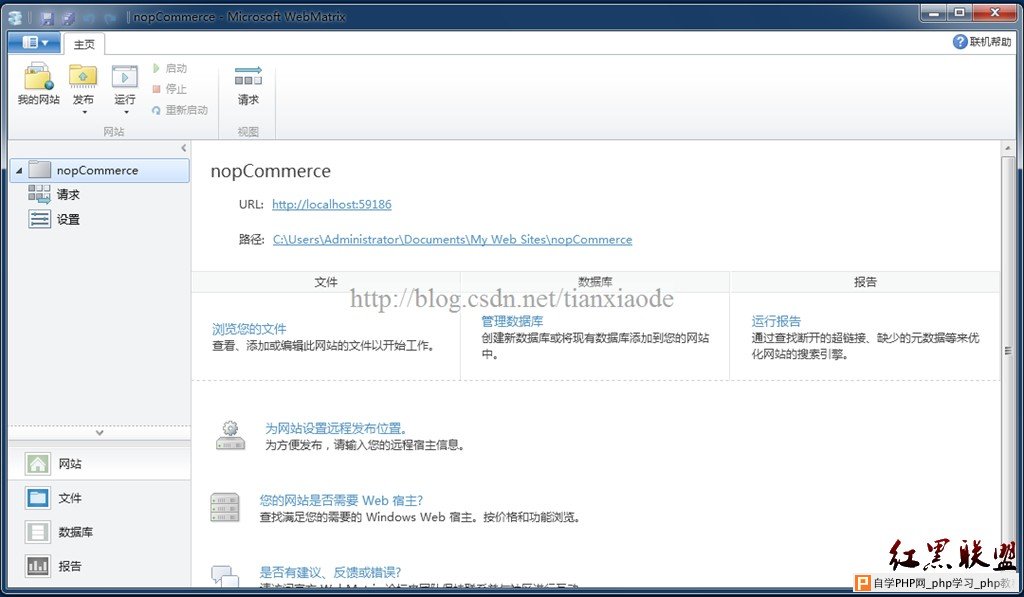Click the 为网站设置远程发布位置 link

click(x=336, y=428)
